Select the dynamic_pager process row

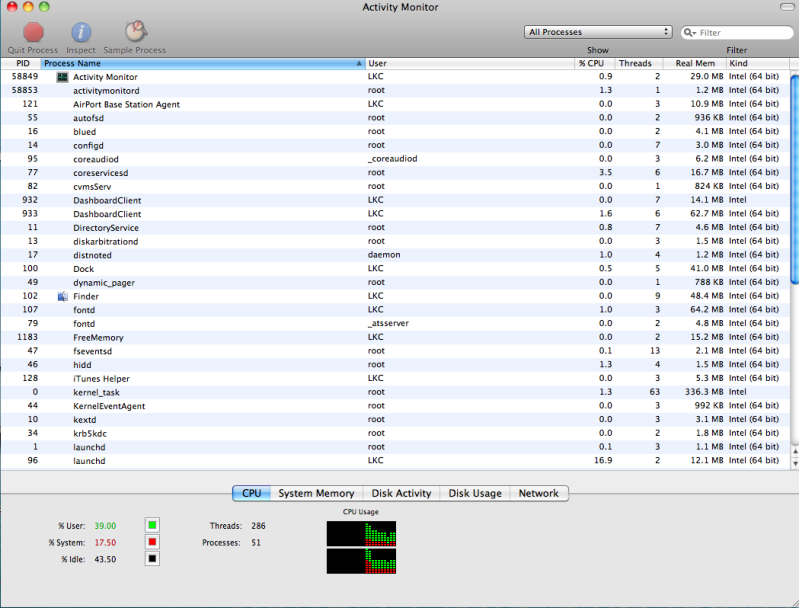click(x=395, y=283)
